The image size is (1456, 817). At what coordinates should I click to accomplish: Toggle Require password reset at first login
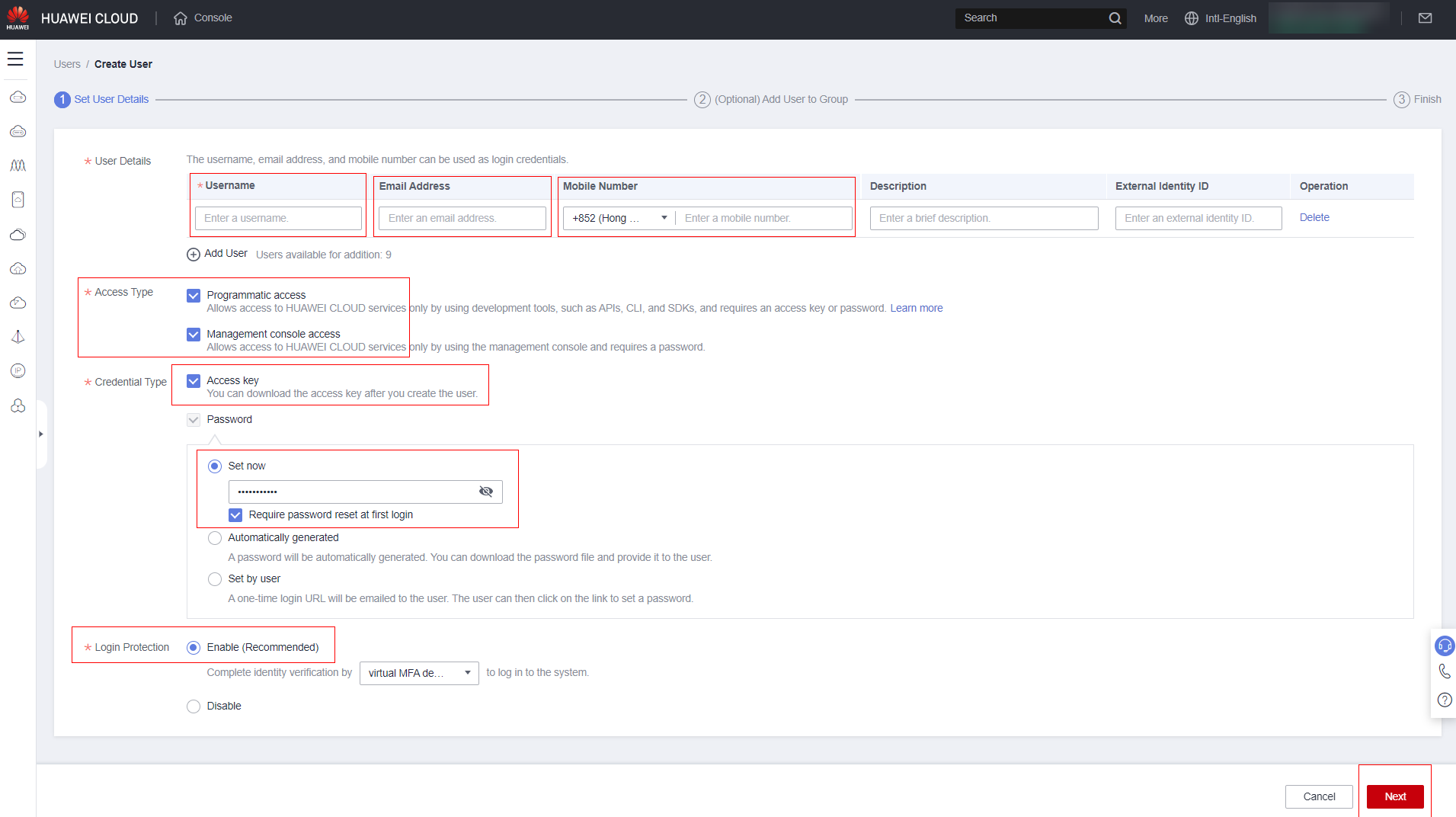pyautogui.click(x=235, y=515)
